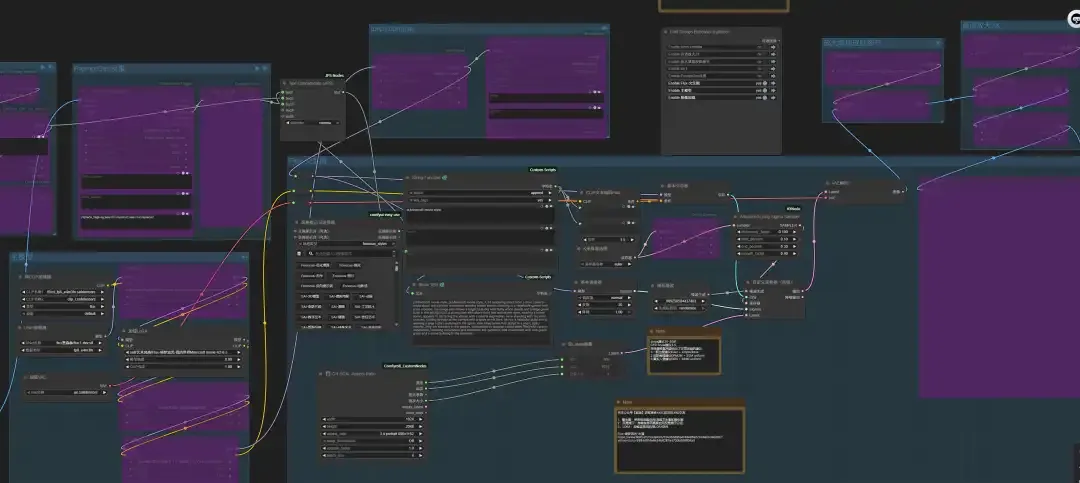
Task: Click arrow icon on last Fast Groups Bypasser row
Action: coord(773,98)
